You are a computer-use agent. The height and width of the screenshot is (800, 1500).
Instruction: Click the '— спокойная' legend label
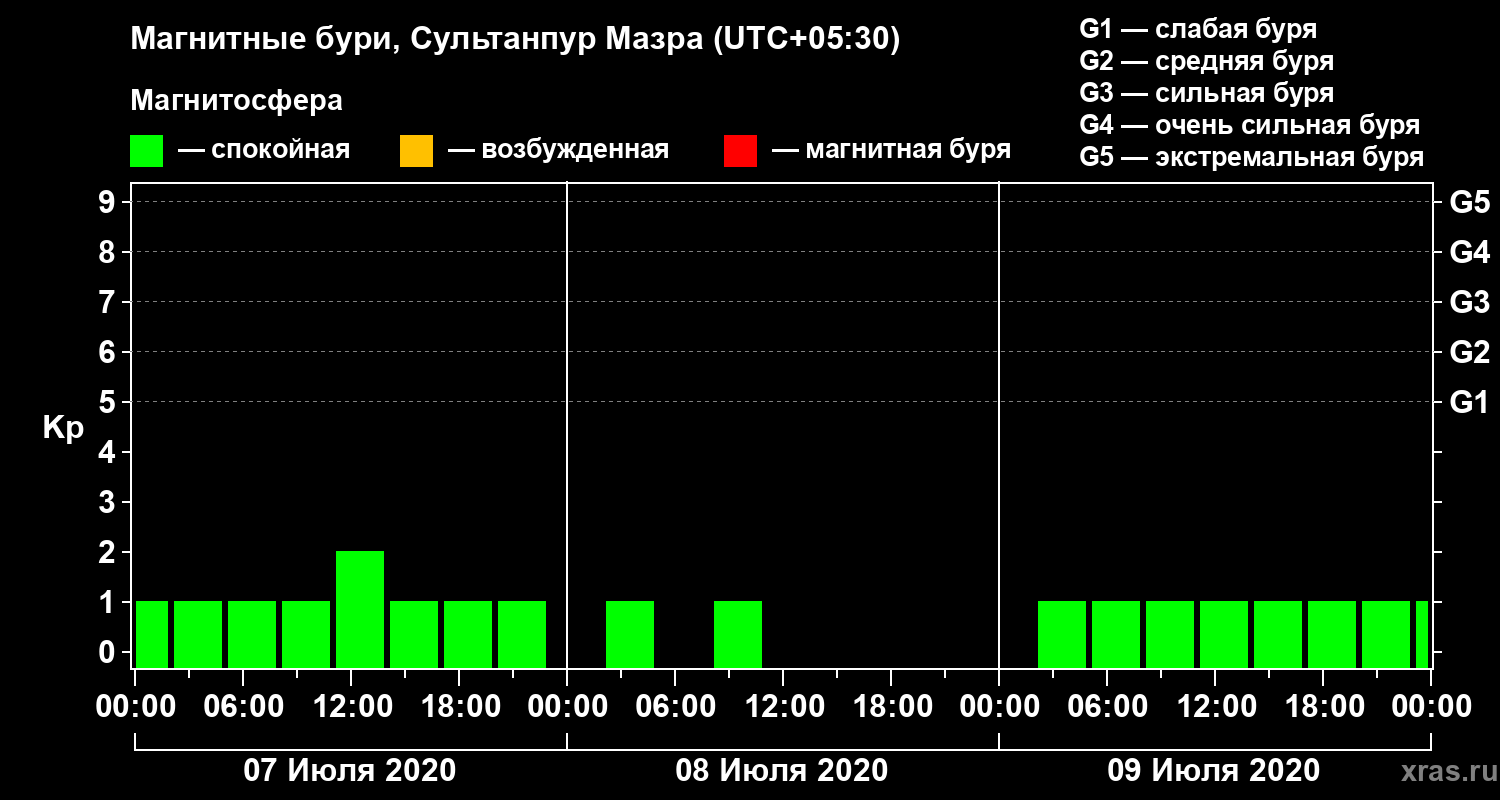click(x=264, y=151)
